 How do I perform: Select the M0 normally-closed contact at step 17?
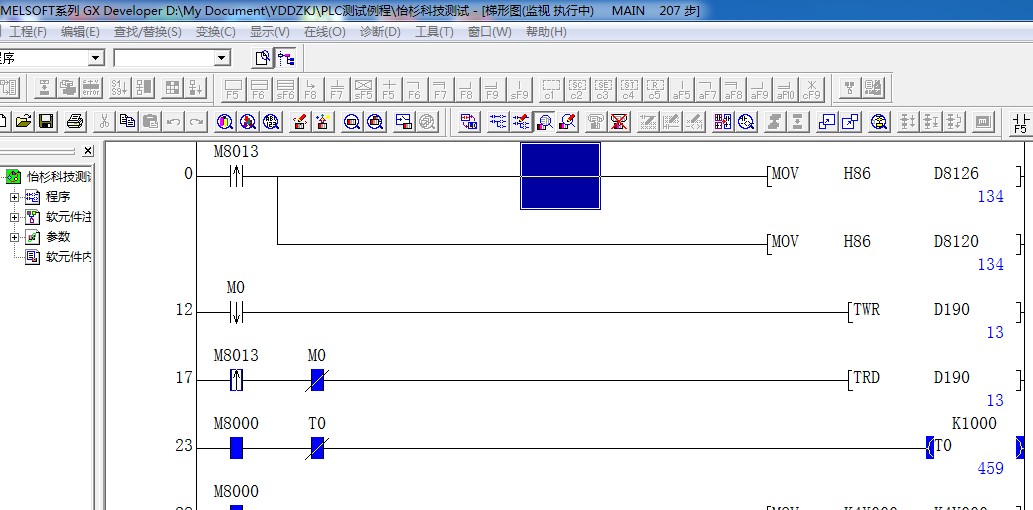pyautogui.click(x=317, y=380)
